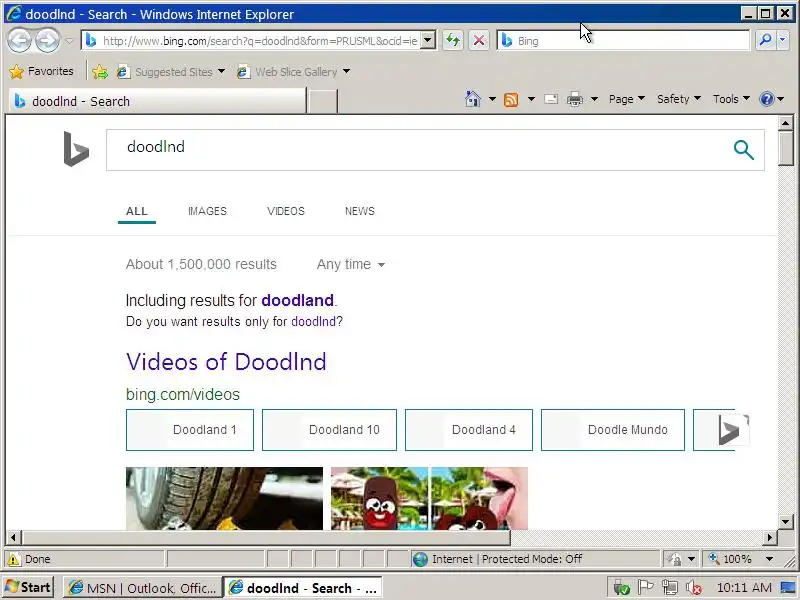The image size is (800, 600).
Task: Switch to the IMAGES tab
Action: (207, 211)
